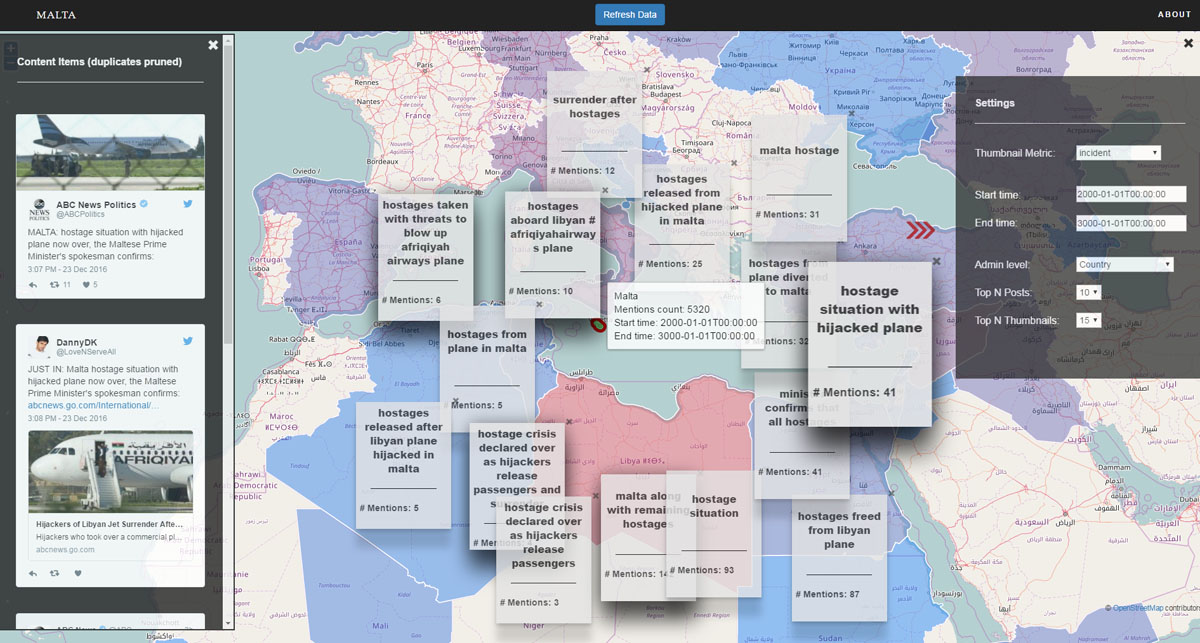Click 'Mentions count: 5320' in Malta tooltip
Screen dimensions: 1200x643
(x=662, y=309)
